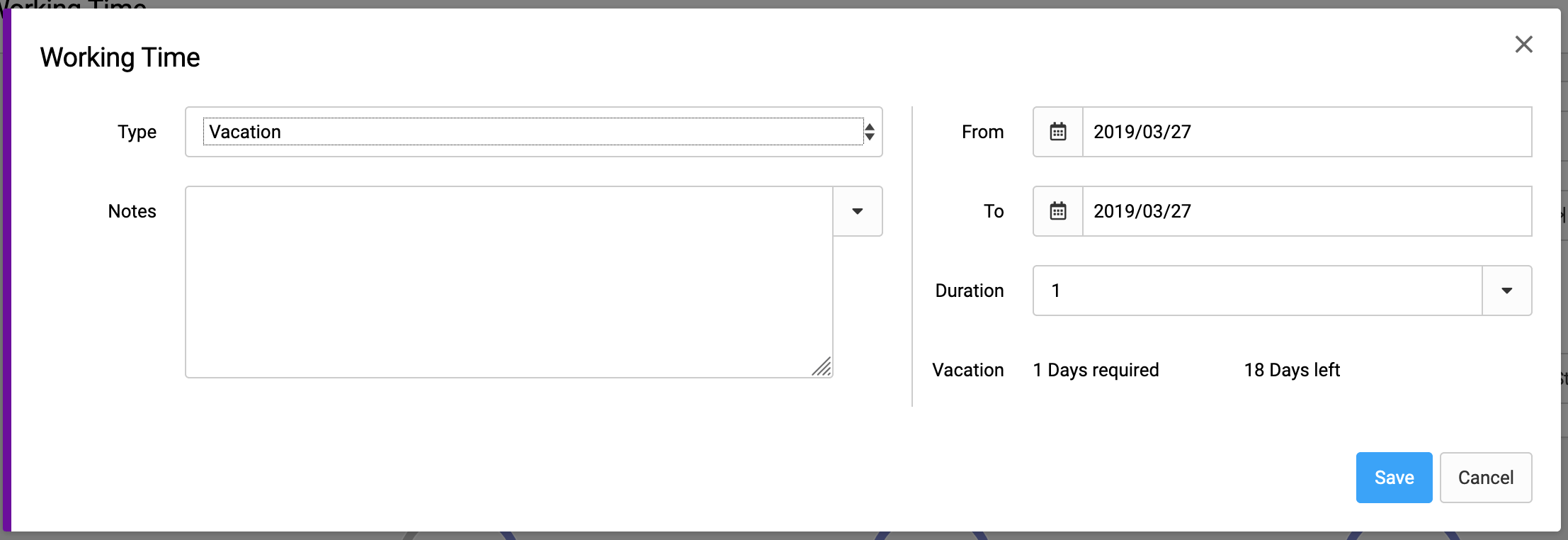Click inside the Notes text area
Image resolution: width=1568 pixels, height=540 pixels.
tap(509, 282)
